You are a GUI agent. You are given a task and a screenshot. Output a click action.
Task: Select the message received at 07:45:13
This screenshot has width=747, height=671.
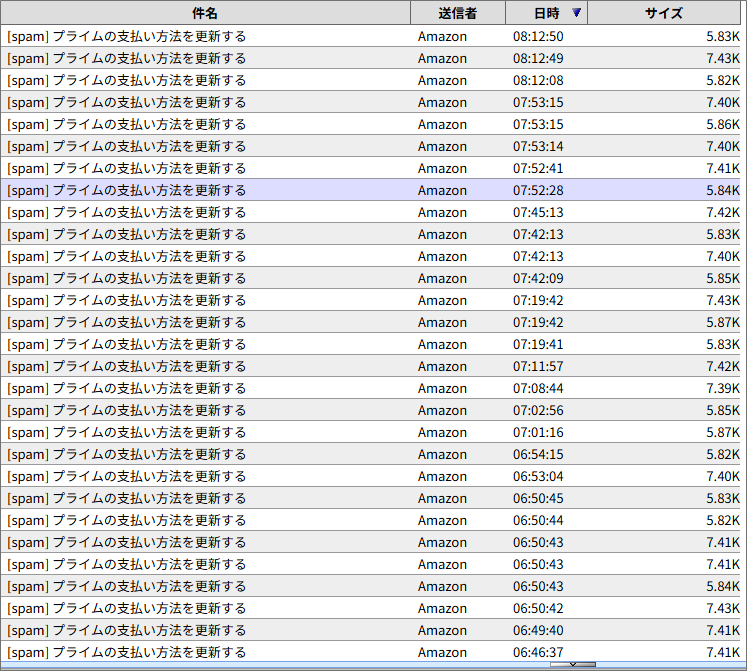[371, 212]
